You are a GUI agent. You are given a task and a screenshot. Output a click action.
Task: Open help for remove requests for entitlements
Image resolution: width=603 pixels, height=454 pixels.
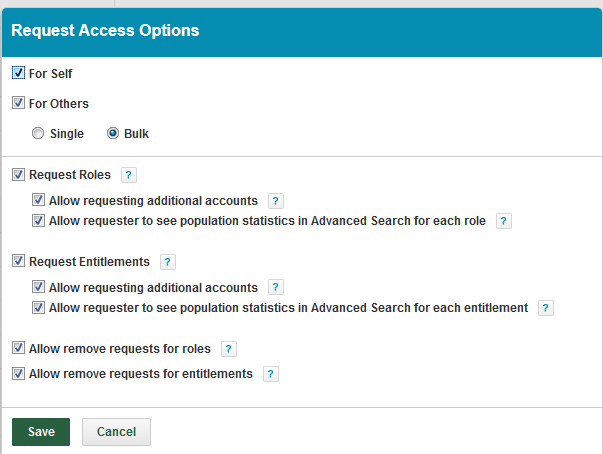point(270,374)
